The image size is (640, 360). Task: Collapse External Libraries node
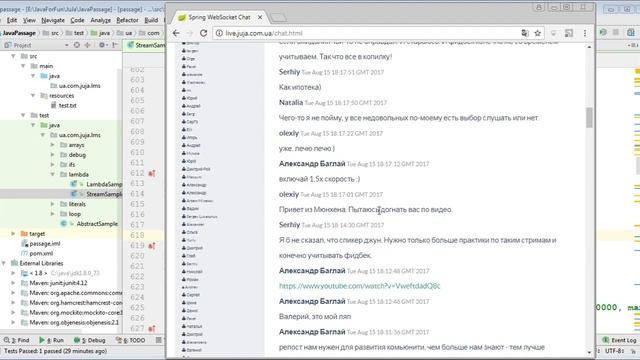[x=4, y=263]
